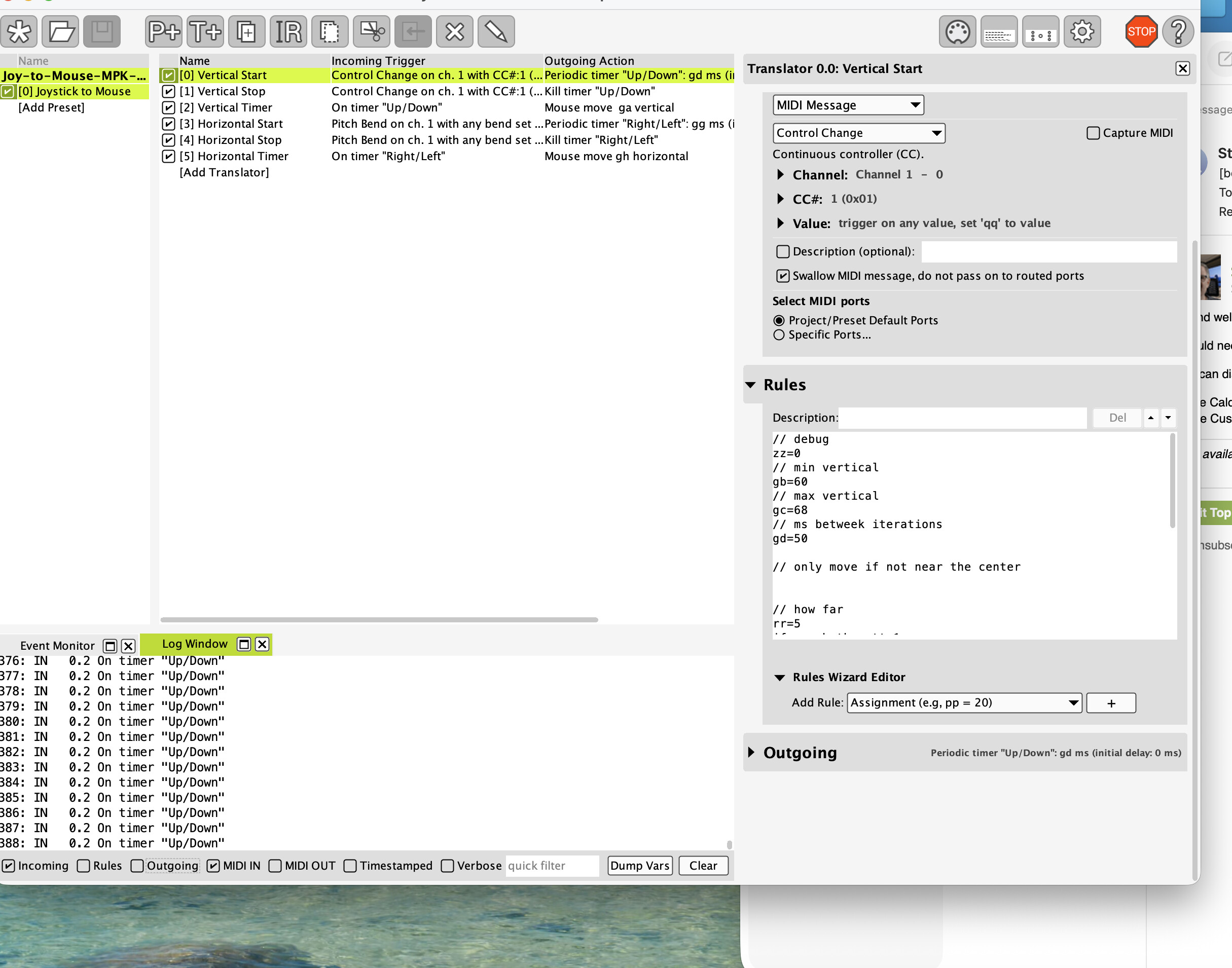The height and width of the screenshot is (968, 1232).
Task: Open project with the folder icon
Action: coord(61,31)
